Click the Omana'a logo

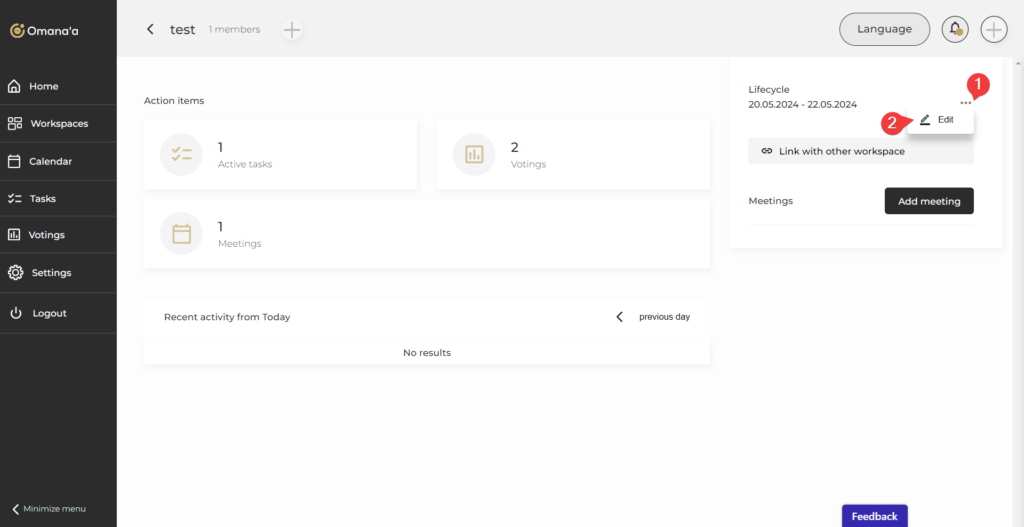point(45,30)
